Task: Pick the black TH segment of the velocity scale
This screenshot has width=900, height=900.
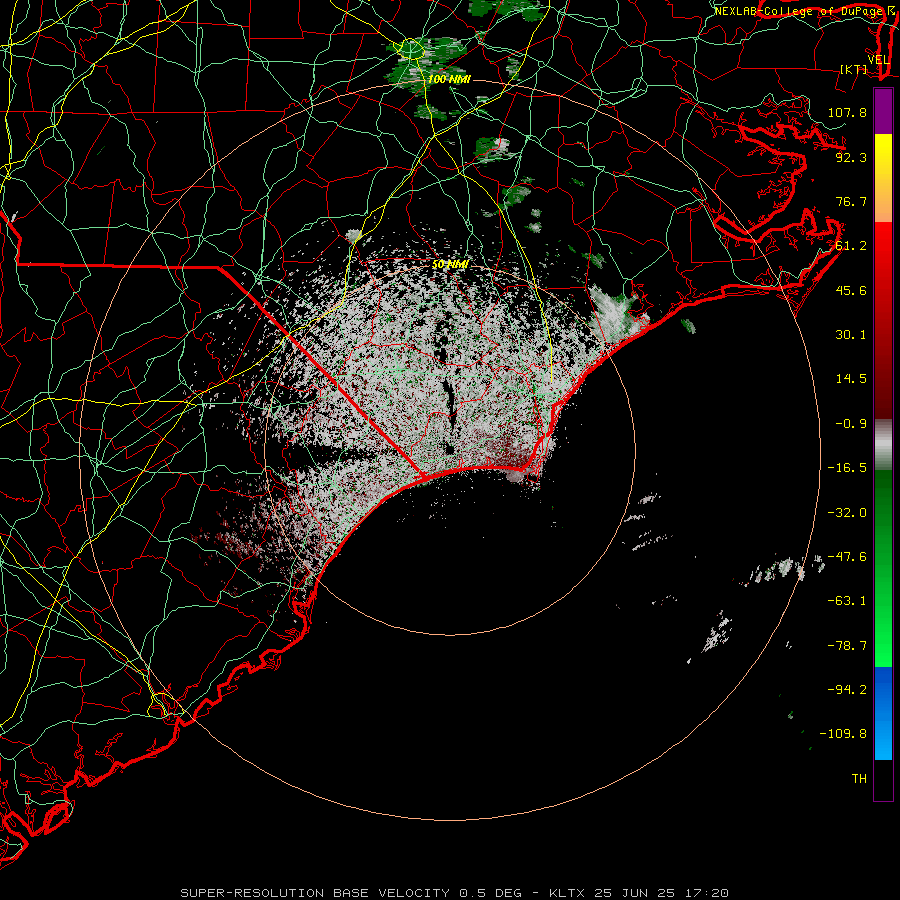Action: (883, 779)
